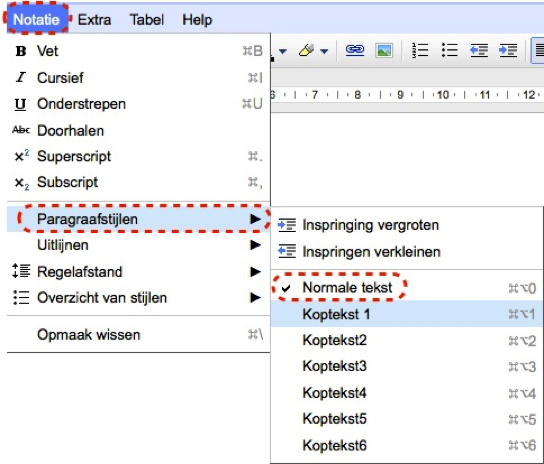Click the ruler at mark 10
The width and height of the screenshot is (544, 464).
[443, 95]
